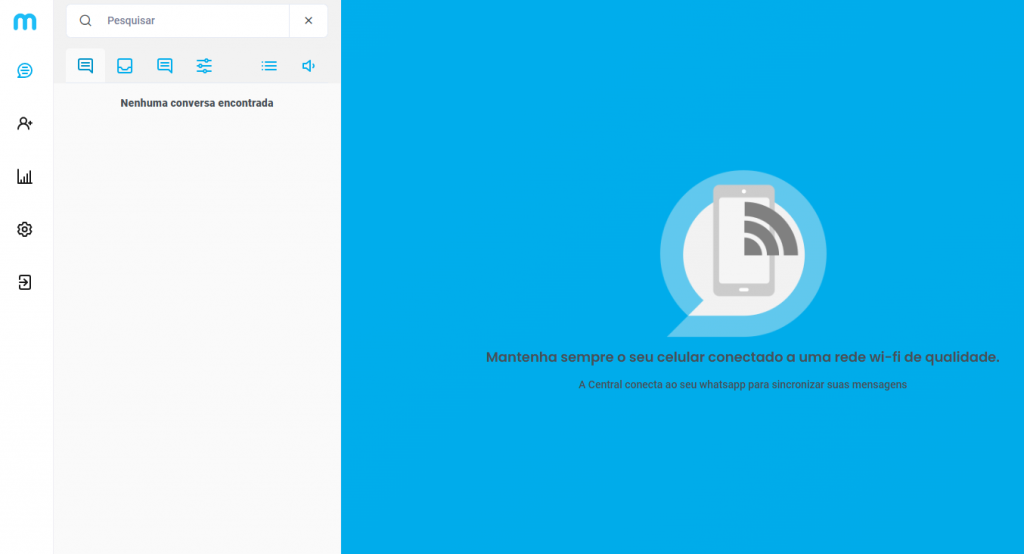Image resolution: width=1024 pixels, height=554 pixels.
Task: Click the blue "m" logo
Action: [25, 21]
